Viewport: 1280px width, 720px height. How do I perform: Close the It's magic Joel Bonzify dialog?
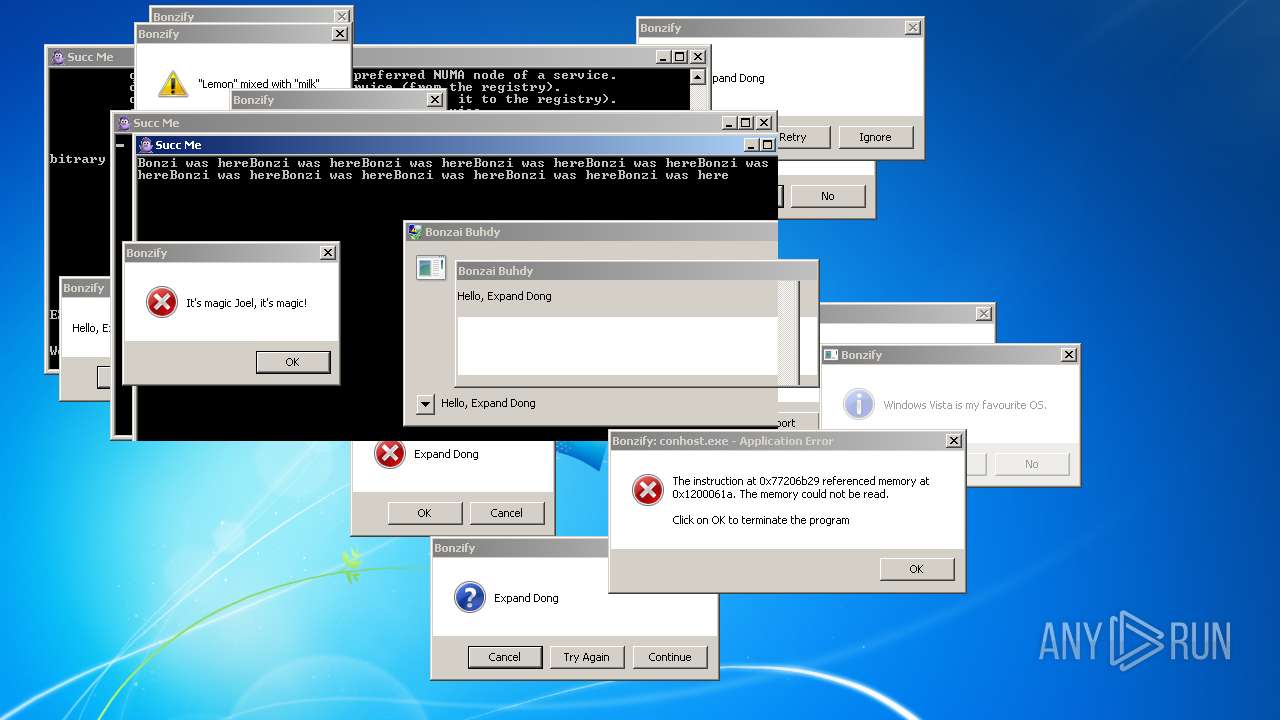coord(328,253)
